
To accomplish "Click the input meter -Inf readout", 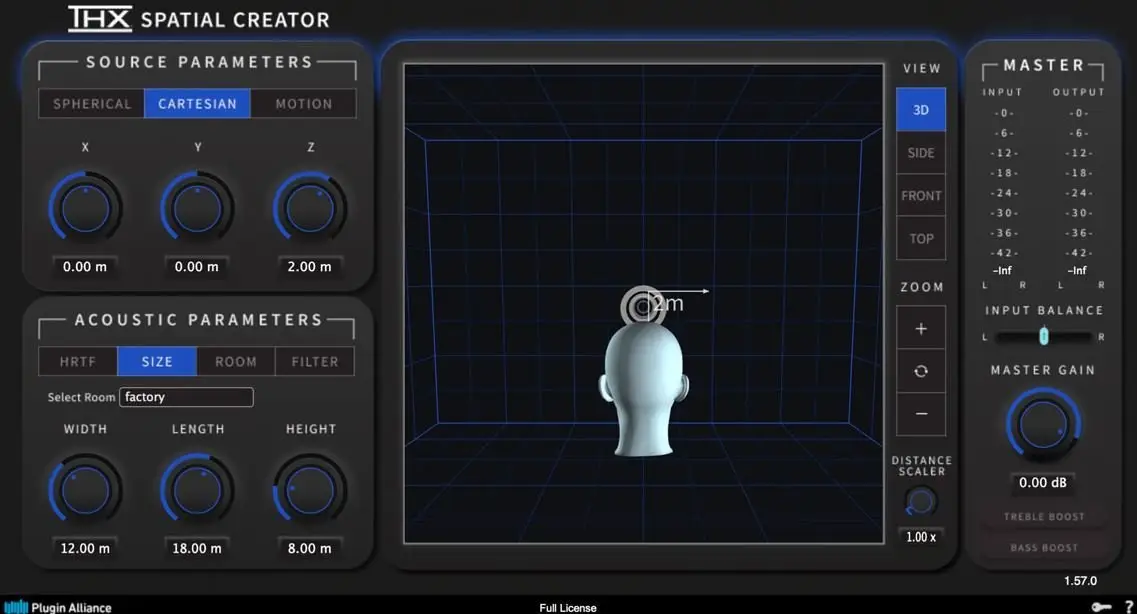I will [1002, 270].
